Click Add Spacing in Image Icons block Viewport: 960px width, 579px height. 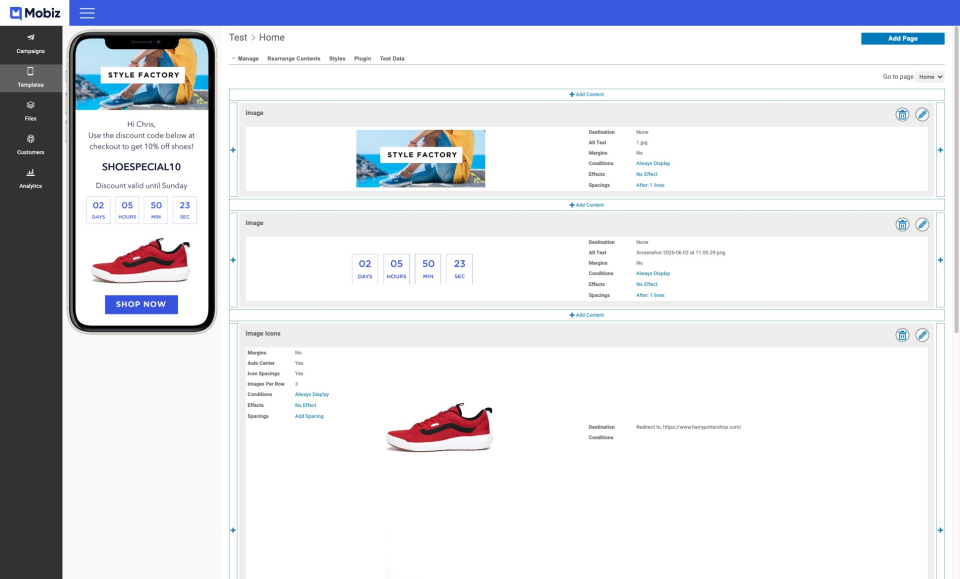tap(309, 416)
